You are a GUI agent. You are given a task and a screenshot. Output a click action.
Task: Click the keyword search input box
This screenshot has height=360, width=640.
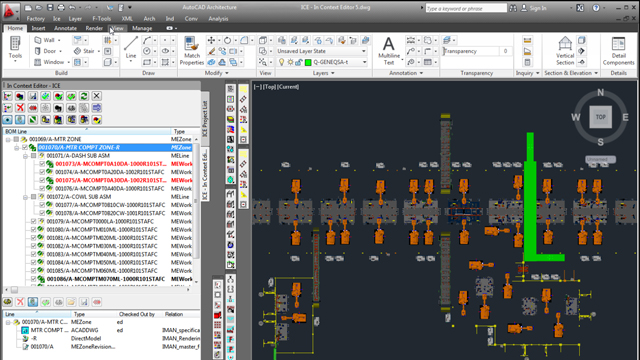pyautogui.click(x=466, y=8)
